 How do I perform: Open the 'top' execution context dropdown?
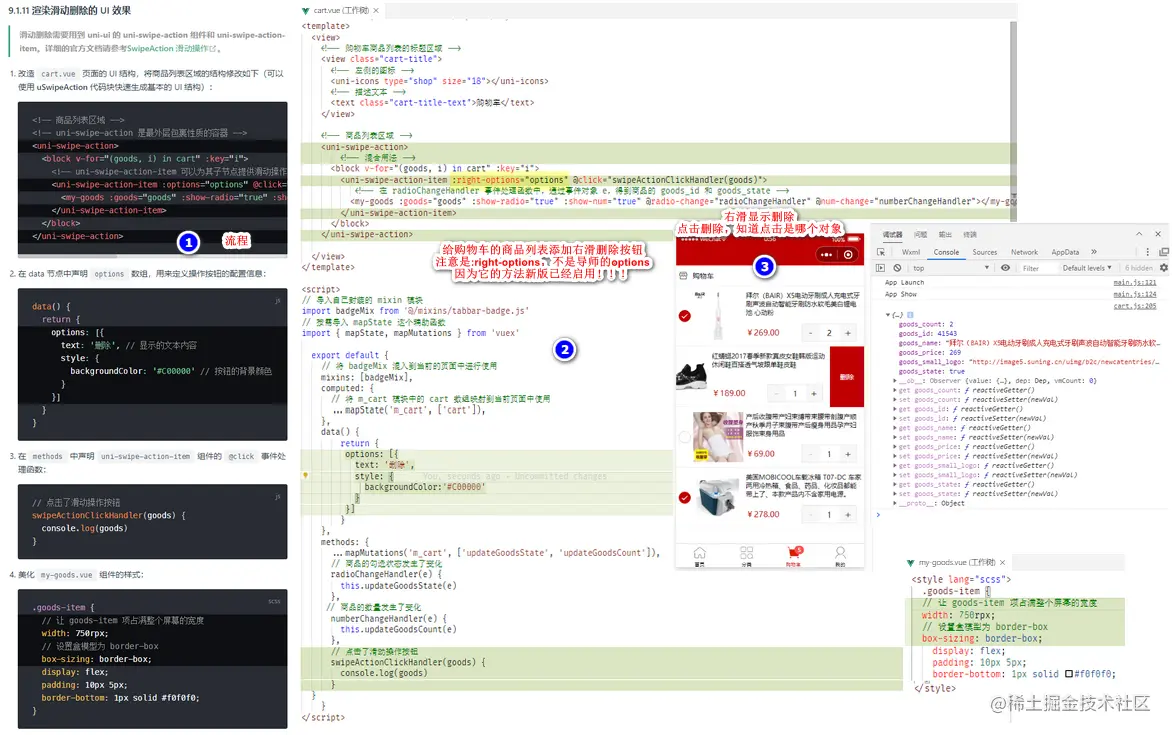point(950,268)
